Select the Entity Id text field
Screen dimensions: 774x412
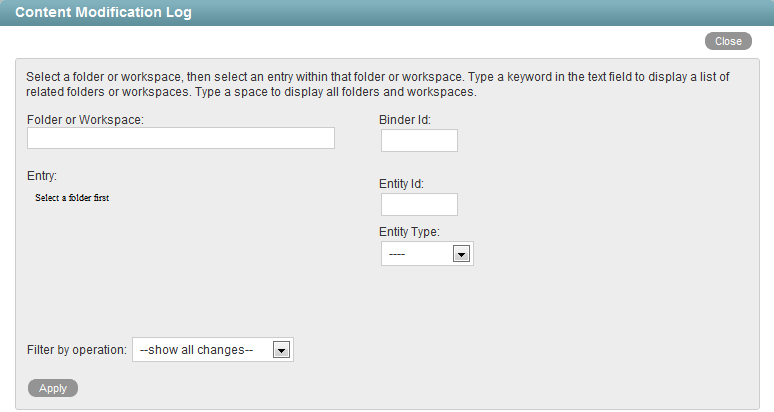click(419, 205)
